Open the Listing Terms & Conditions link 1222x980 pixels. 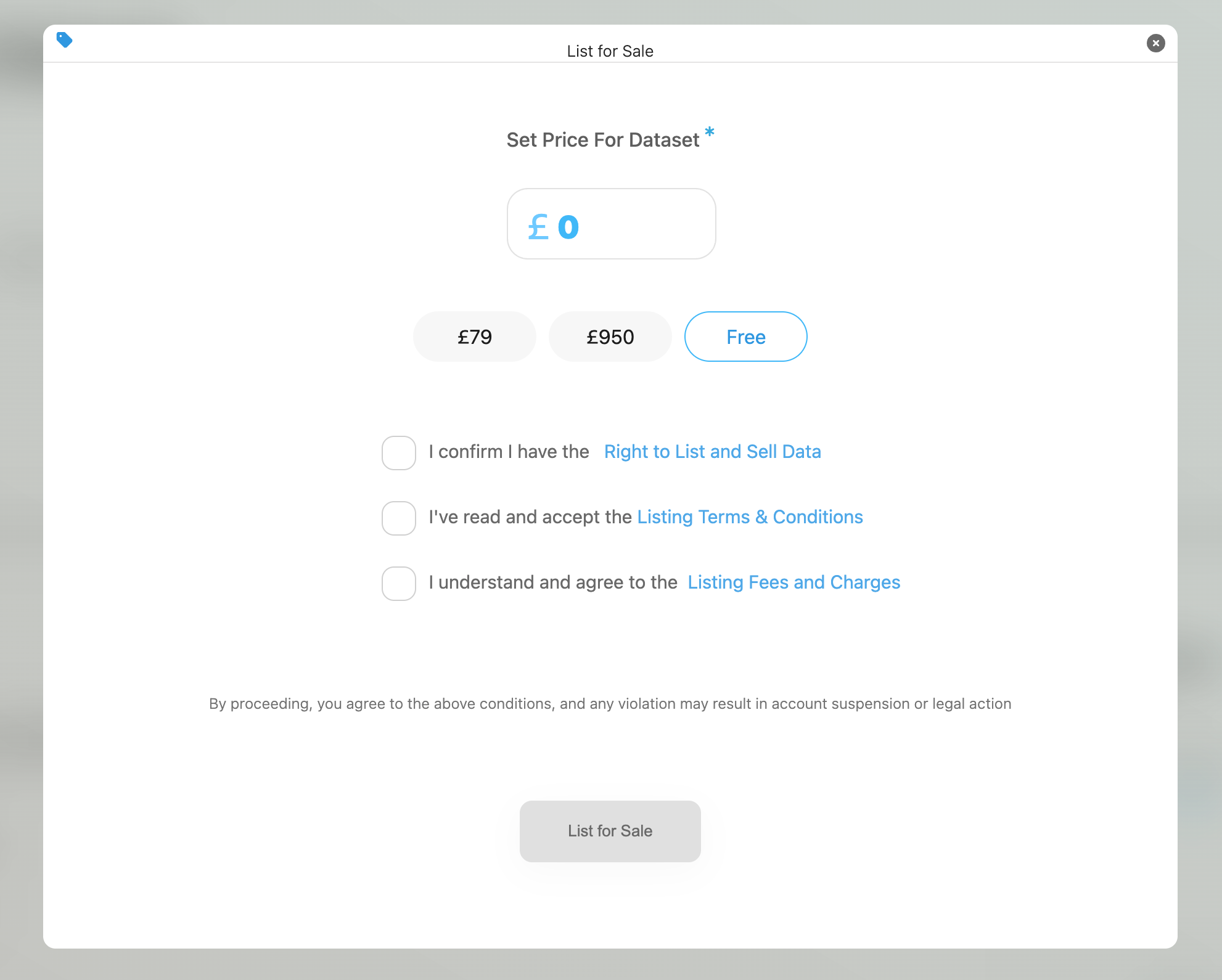750,517
